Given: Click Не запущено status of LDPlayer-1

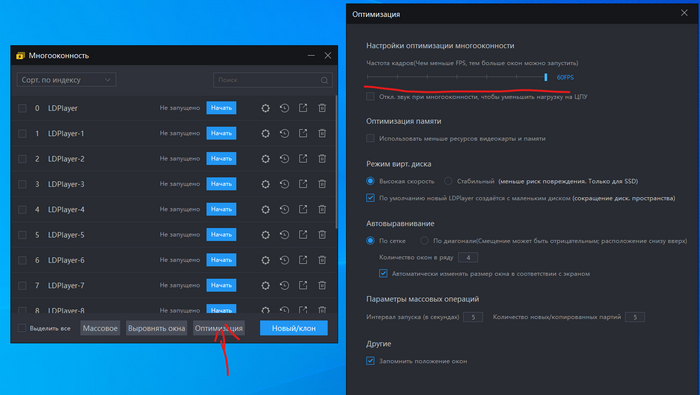Looking at the screenshot, I should pos(180,133).
